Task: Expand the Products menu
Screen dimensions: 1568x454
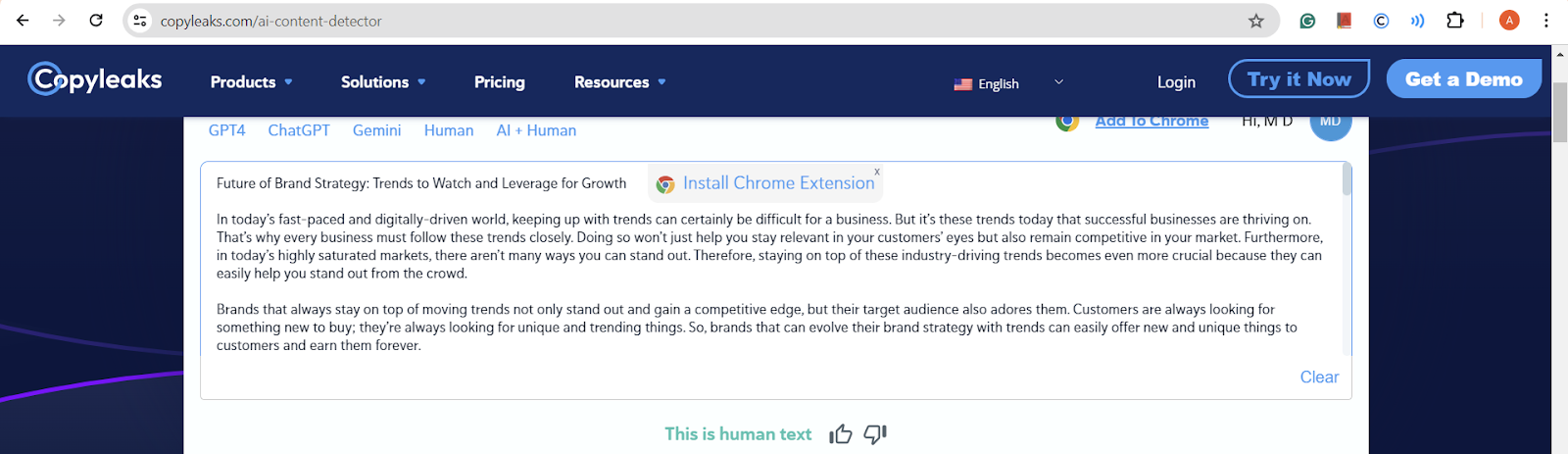Action: 252,82
